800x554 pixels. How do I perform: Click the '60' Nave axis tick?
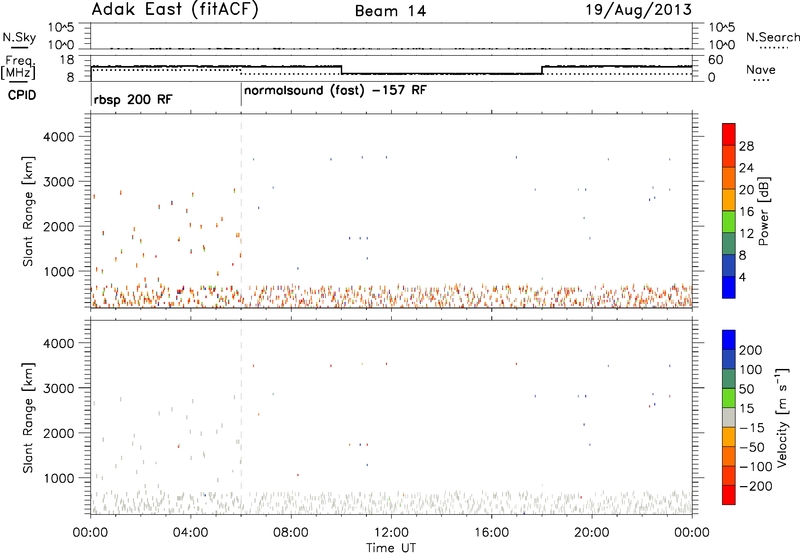click(715, 60)
